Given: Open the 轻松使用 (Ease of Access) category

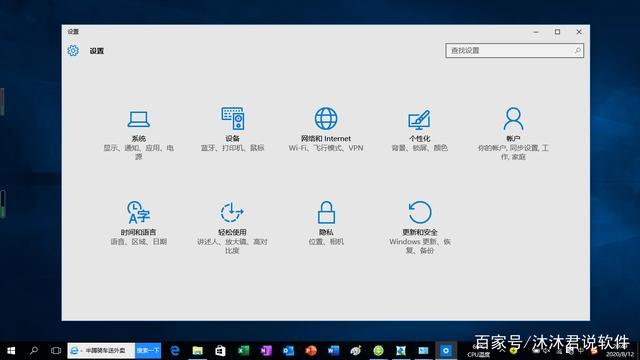Looking at the screenshot, I should tap(232, 228).
